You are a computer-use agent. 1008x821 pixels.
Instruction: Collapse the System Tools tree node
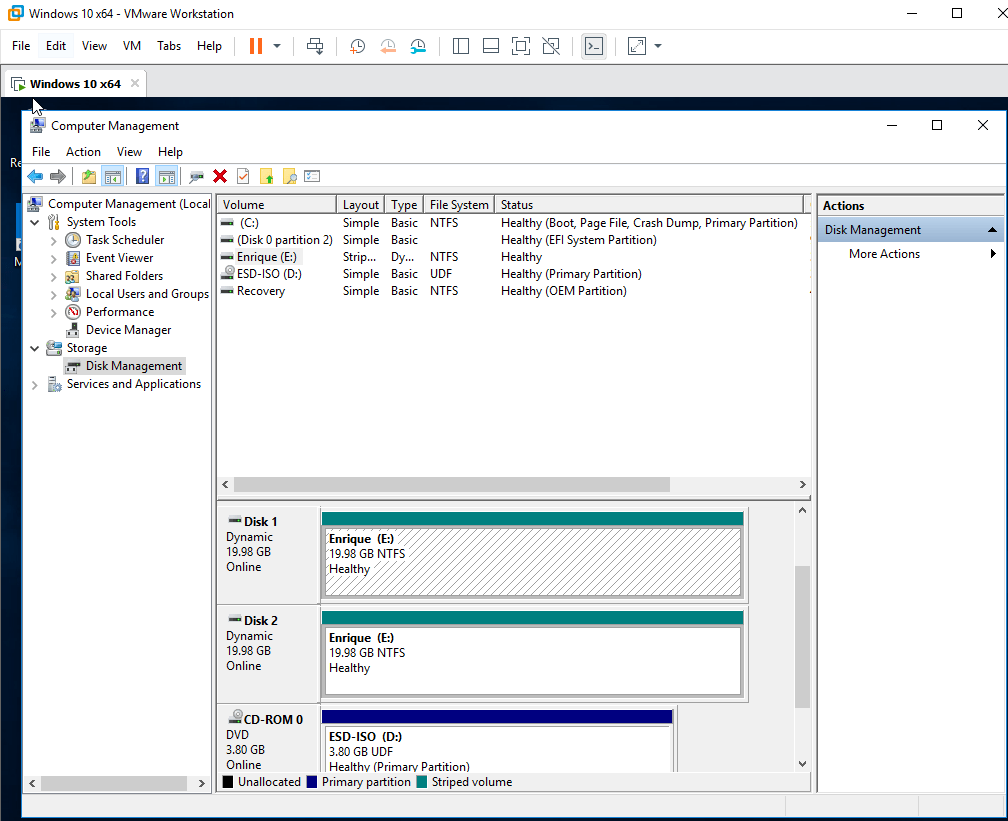[35, 222]
